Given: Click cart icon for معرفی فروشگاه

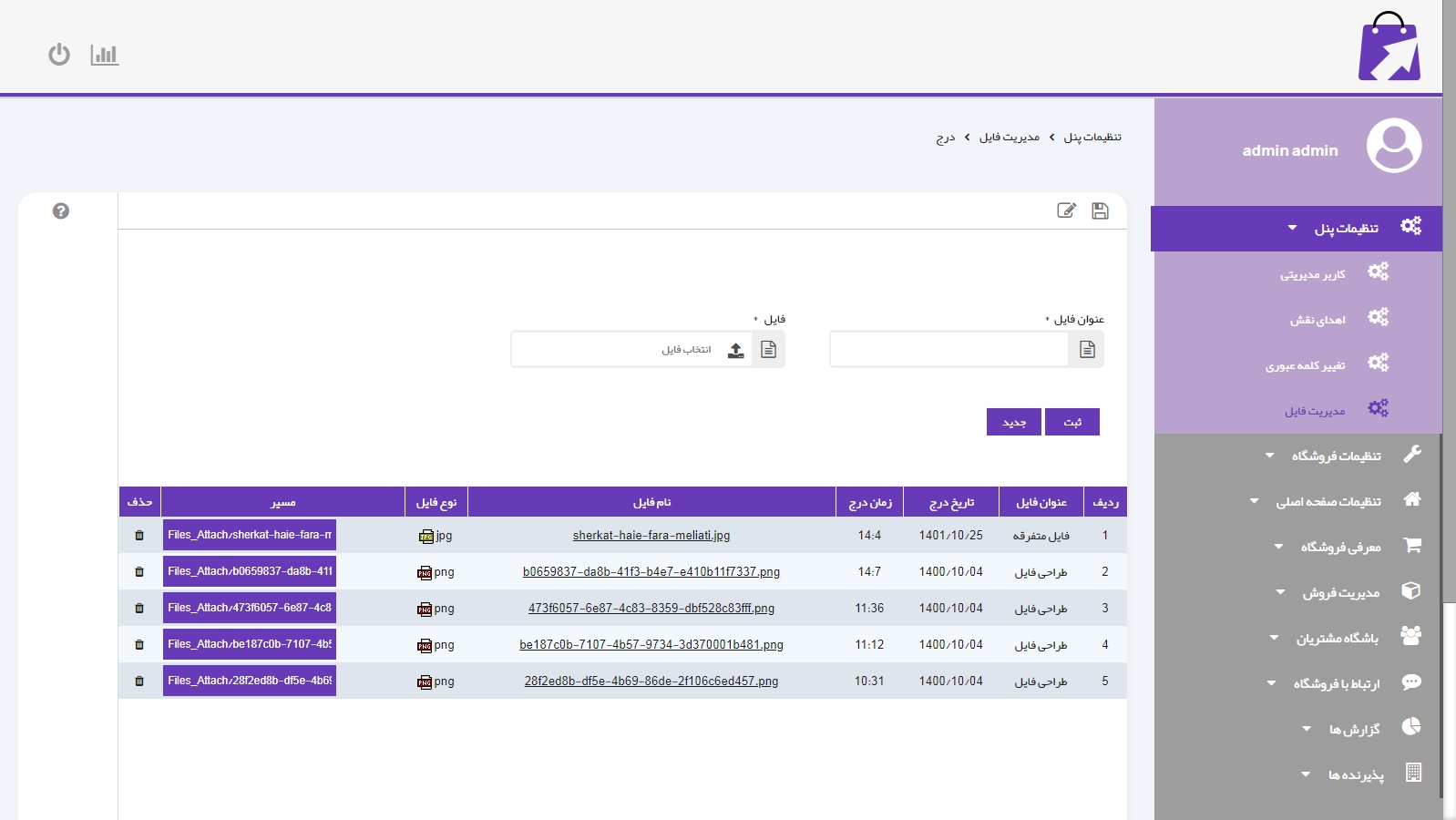Looking at the screenshot, I should (1412, 545).
